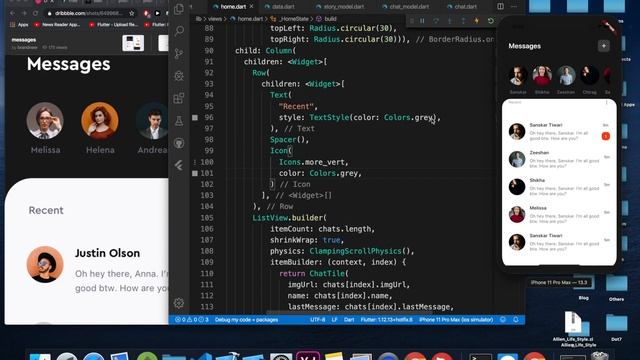This screenshot has height=360, width=640.
Task: Click the feedback smiley in status bar
Action: tap(503, 320)
